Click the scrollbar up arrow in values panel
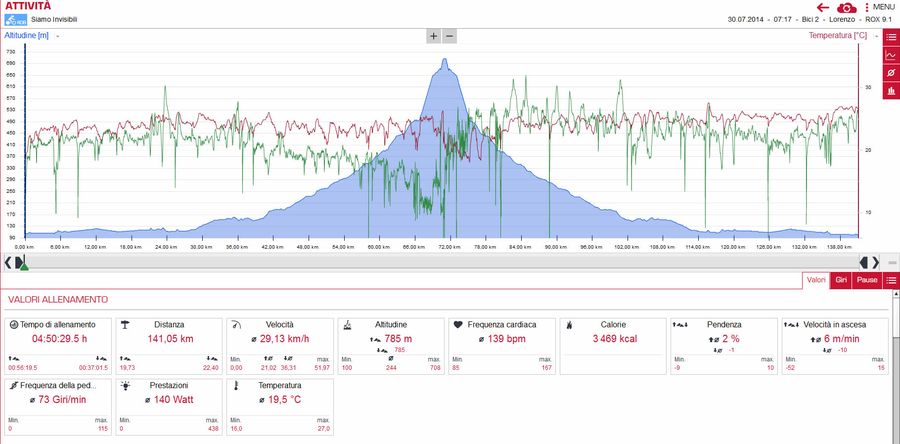 click(x=895, y=294)
